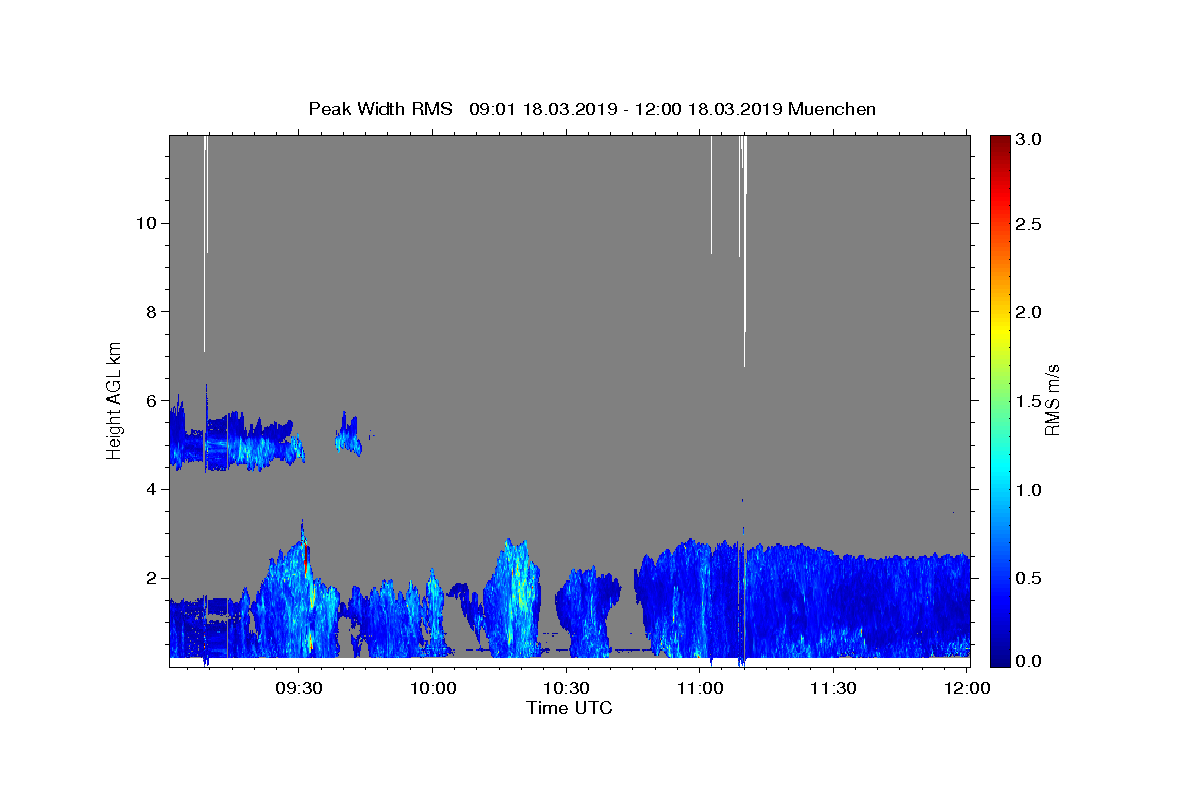Click the colorbar value 2.0
Screen dimensions: 1200x800
1028,312
